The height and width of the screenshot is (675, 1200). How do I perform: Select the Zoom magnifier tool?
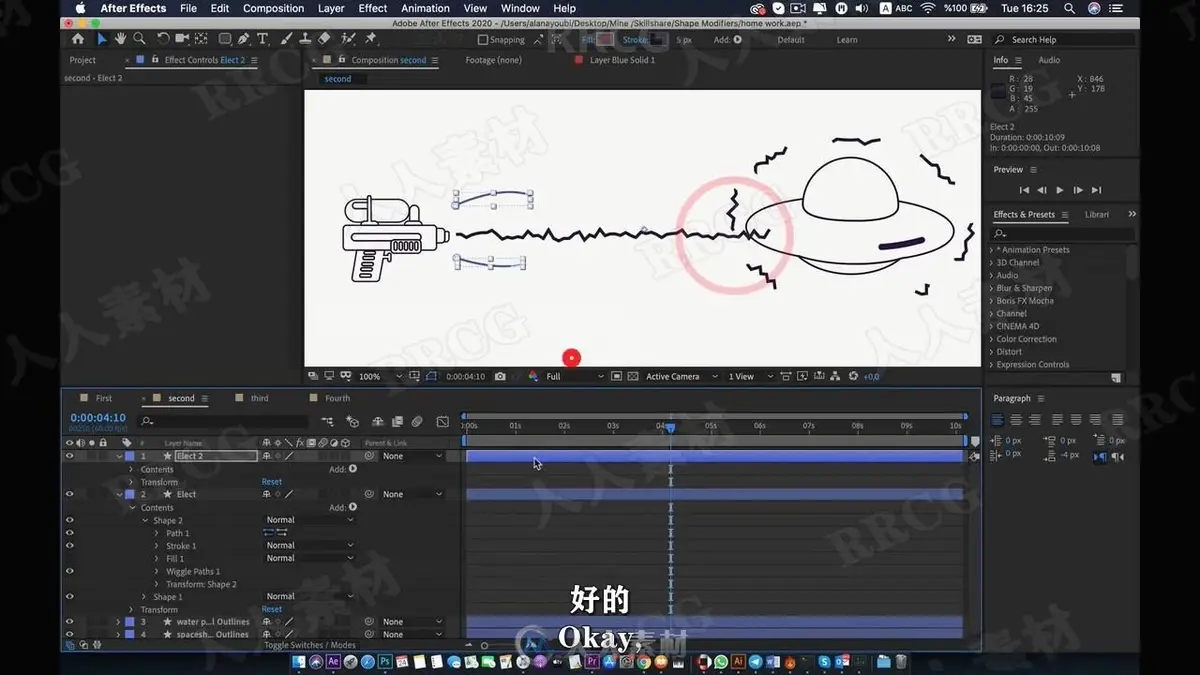click(x=139, y=39)
